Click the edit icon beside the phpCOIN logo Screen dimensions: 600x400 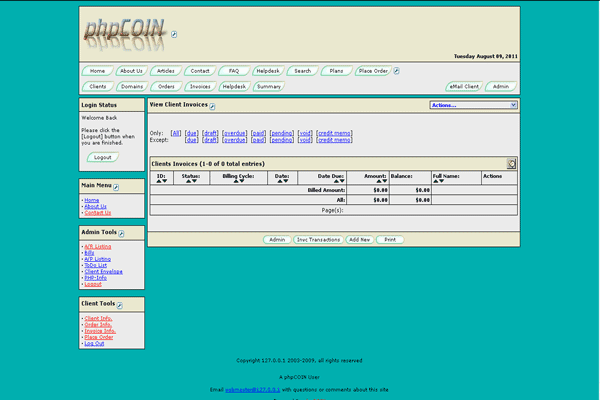[x=174, y=34]
